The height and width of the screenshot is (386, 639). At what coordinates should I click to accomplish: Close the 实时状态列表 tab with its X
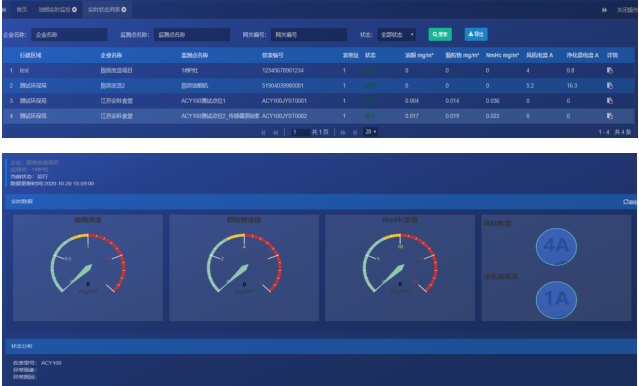coord(124,9)
